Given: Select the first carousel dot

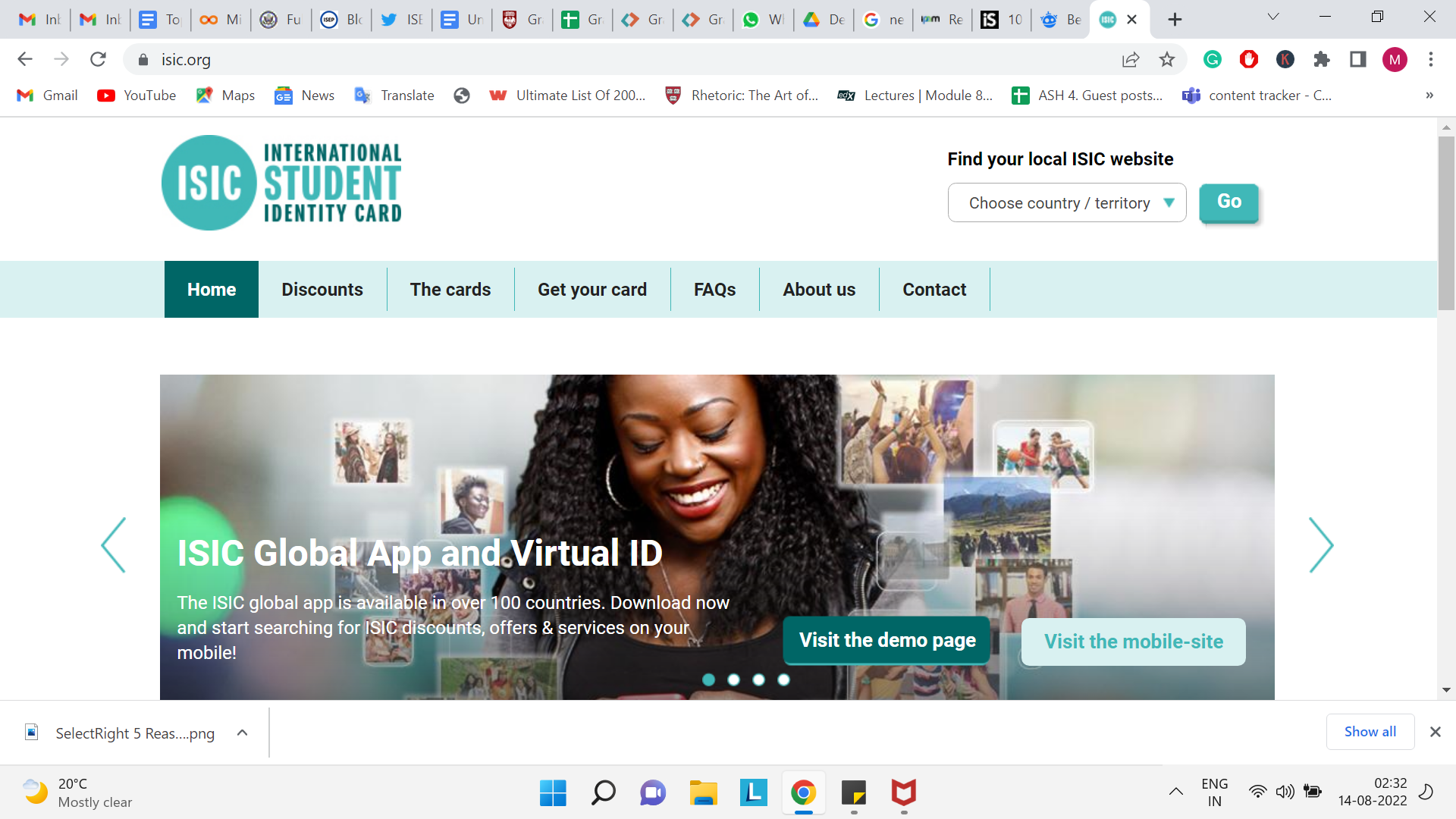Looking at the screenshot, I should pyautogui.click(x=709, y=679).
